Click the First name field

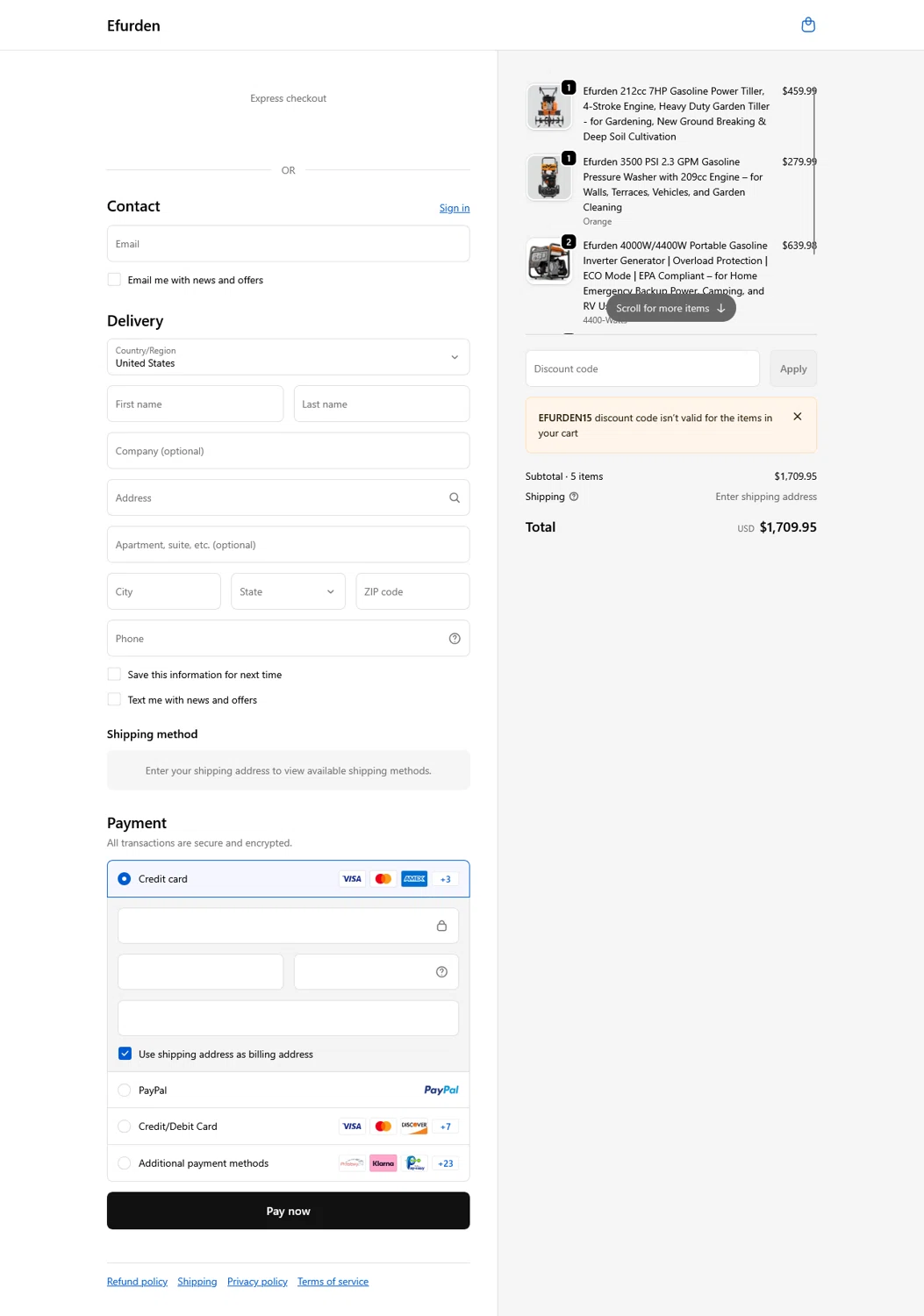[195, 404]
